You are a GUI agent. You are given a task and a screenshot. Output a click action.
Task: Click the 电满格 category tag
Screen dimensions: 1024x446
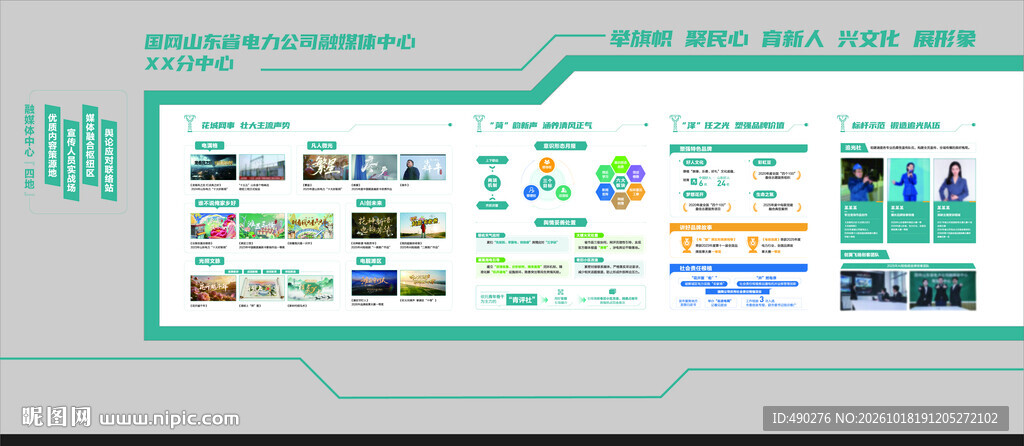(x=209, y=146)
